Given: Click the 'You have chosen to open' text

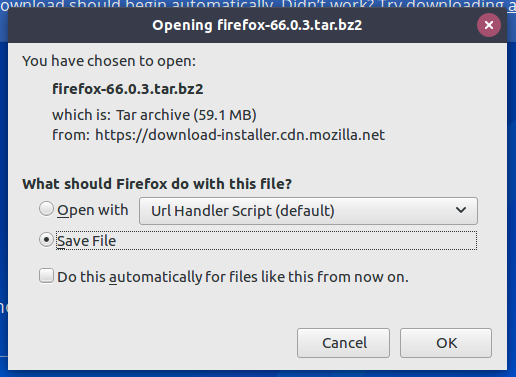Looking at the screenshot, I should 109,61.
